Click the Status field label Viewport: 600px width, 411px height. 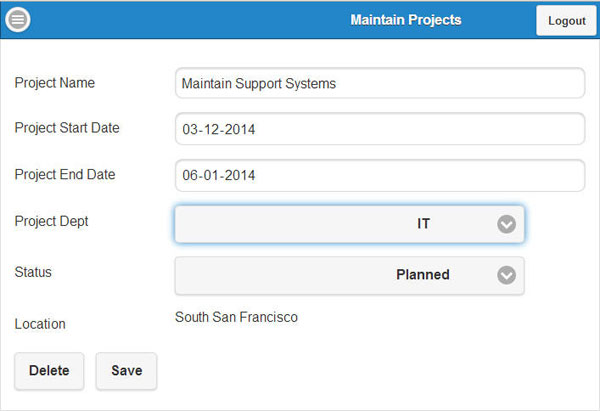click(33, 272)
